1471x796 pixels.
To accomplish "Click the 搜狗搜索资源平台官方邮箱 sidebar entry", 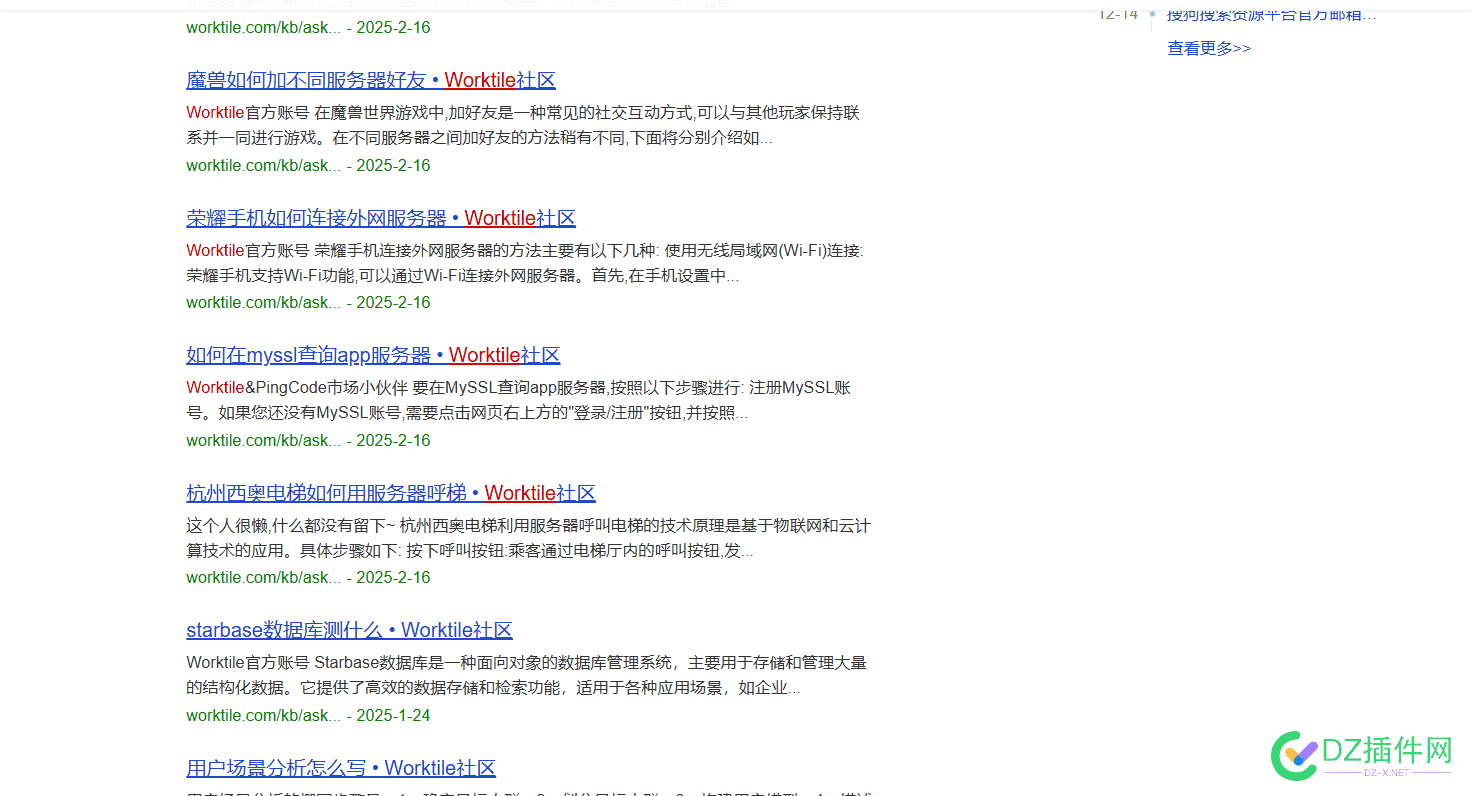I will [1271, 15].
